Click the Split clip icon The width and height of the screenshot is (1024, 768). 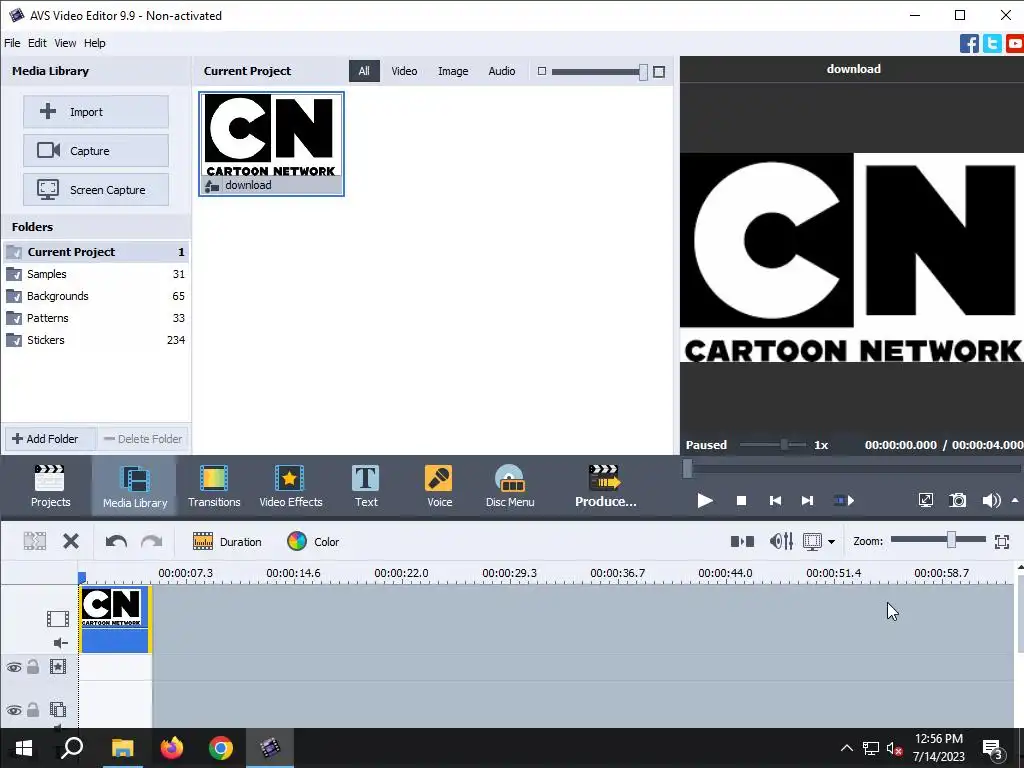click(x=35, y=541)
